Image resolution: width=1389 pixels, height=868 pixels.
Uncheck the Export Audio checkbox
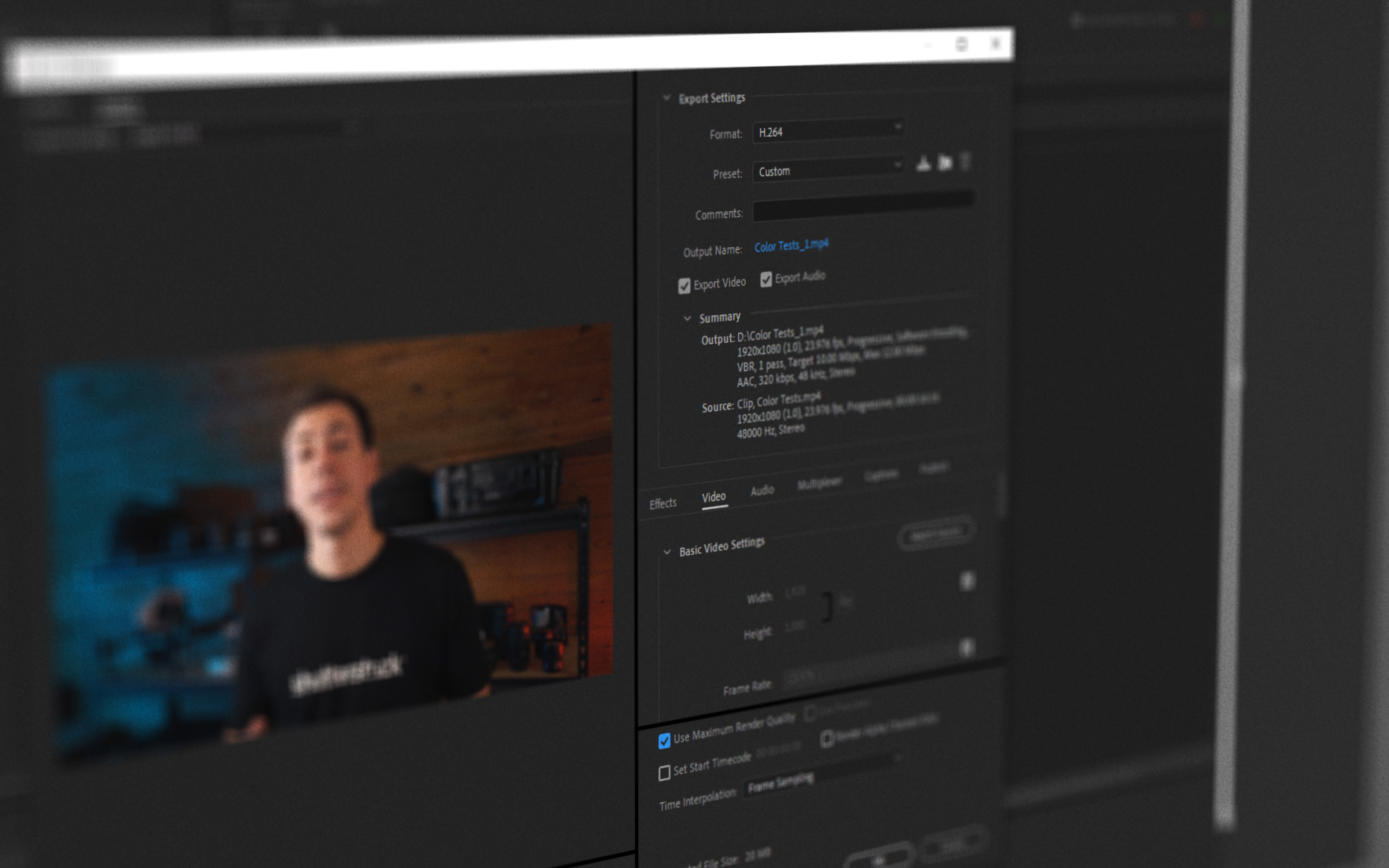766,280
